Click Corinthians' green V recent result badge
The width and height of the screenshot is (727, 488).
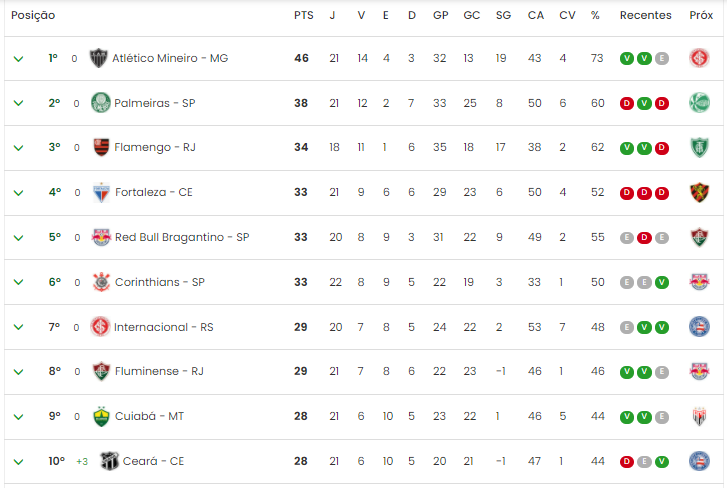662,283
